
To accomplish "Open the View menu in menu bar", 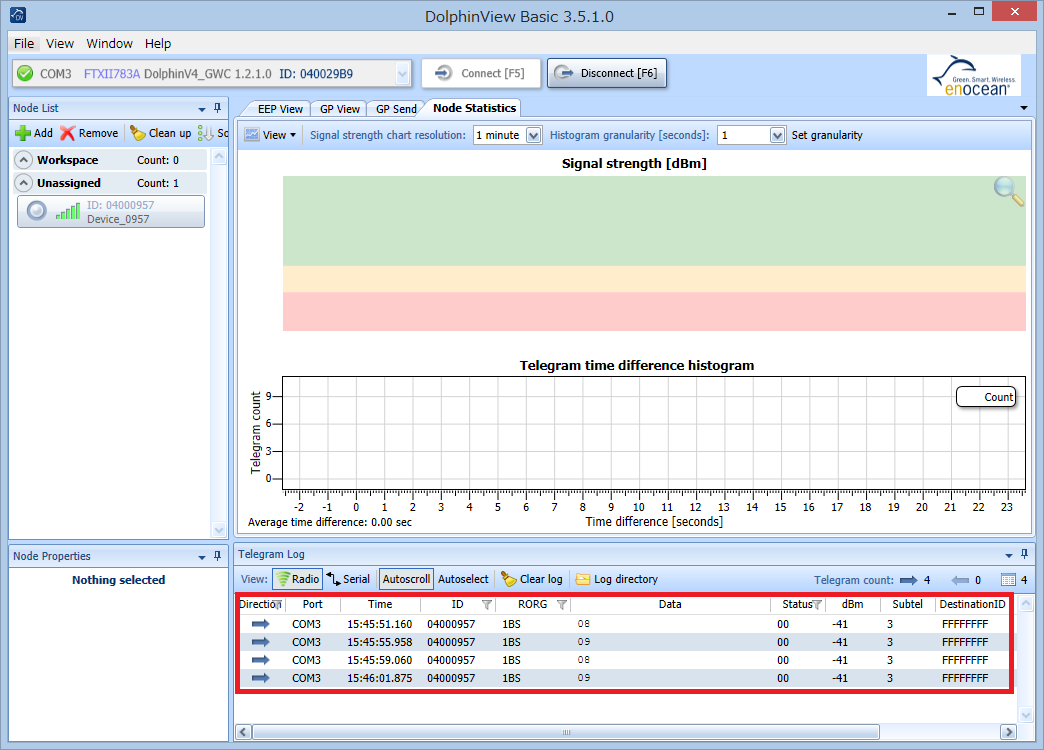I will pos(59,43).
